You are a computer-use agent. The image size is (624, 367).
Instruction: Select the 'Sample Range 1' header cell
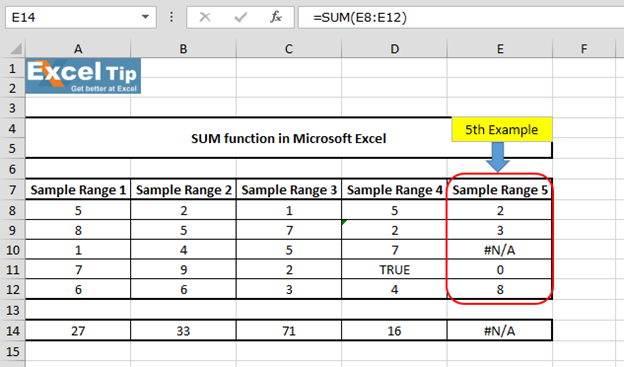(78, 190)
